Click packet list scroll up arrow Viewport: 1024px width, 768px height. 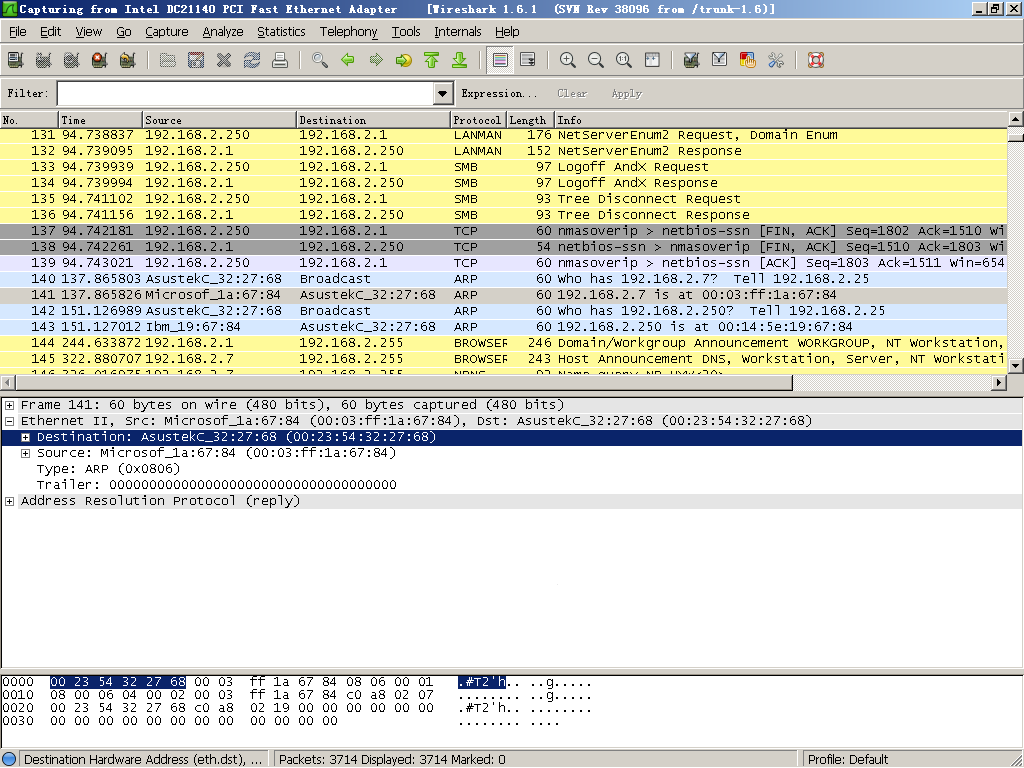click(1016, 119)
